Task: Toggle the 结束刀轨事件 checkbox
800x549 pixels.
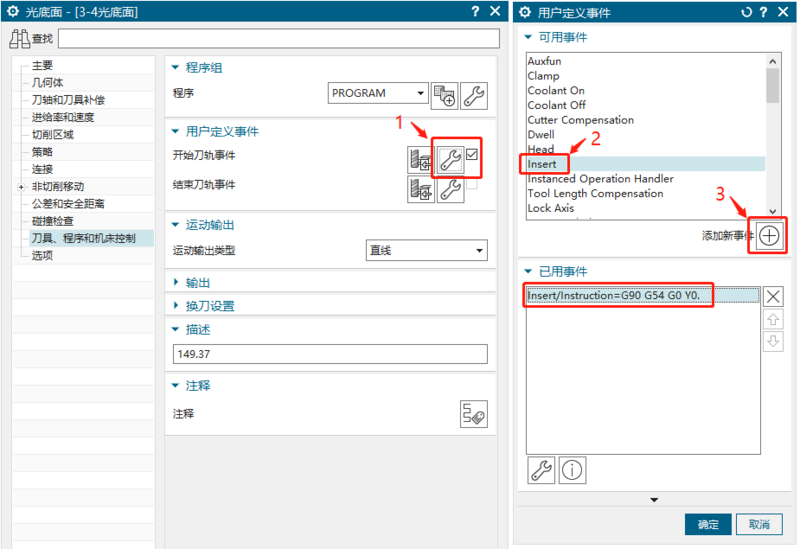Action: pyautogui.click(x=472, y=184)
